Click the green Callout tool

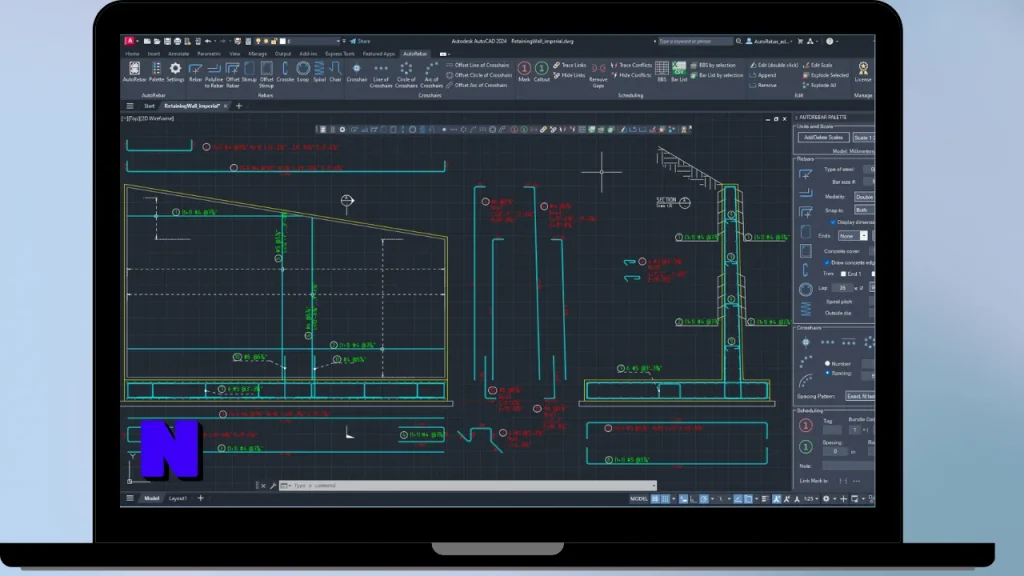coord(541,71)
